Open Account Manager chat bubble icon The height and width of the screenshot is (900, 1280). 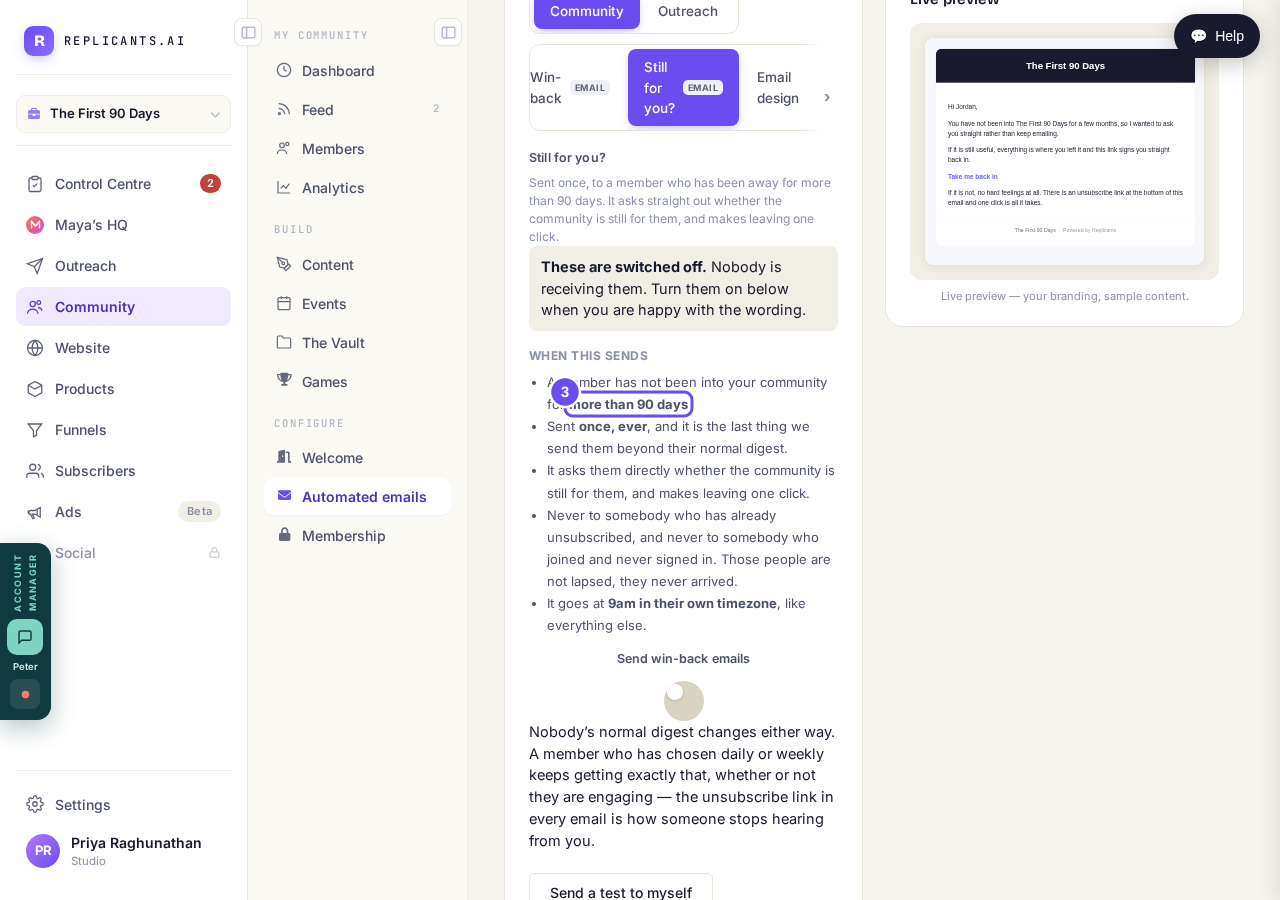click(25, 637)
